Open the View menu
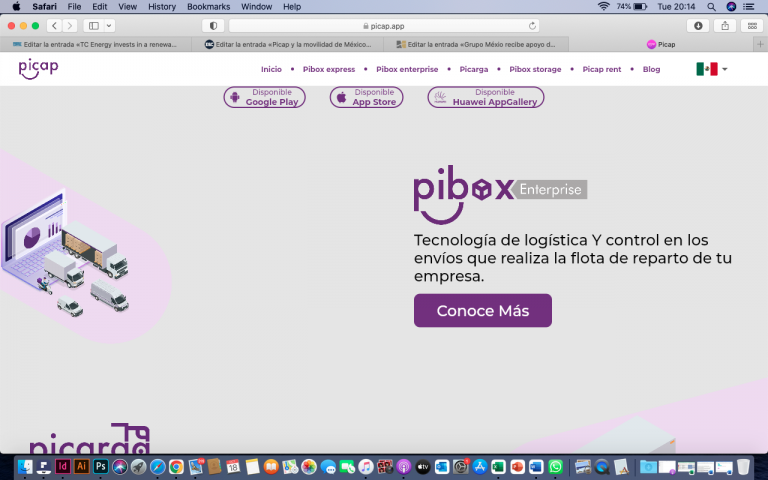This screenshot has height=480, width=768. [x=127, y=6]
